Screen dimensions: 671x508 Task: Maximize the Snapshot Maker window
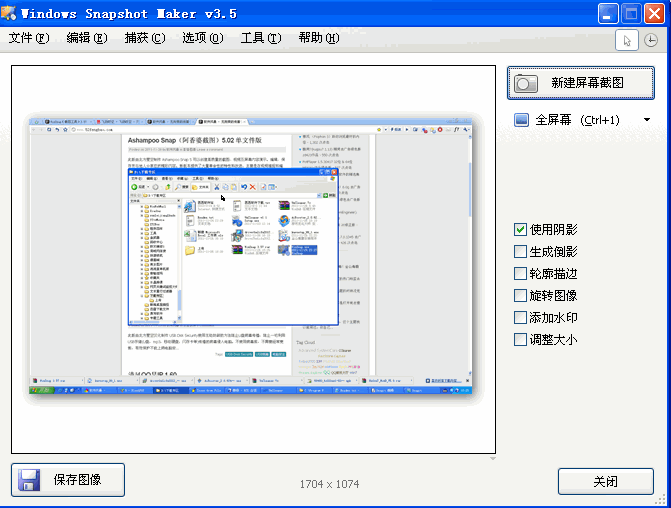[631, 14]
